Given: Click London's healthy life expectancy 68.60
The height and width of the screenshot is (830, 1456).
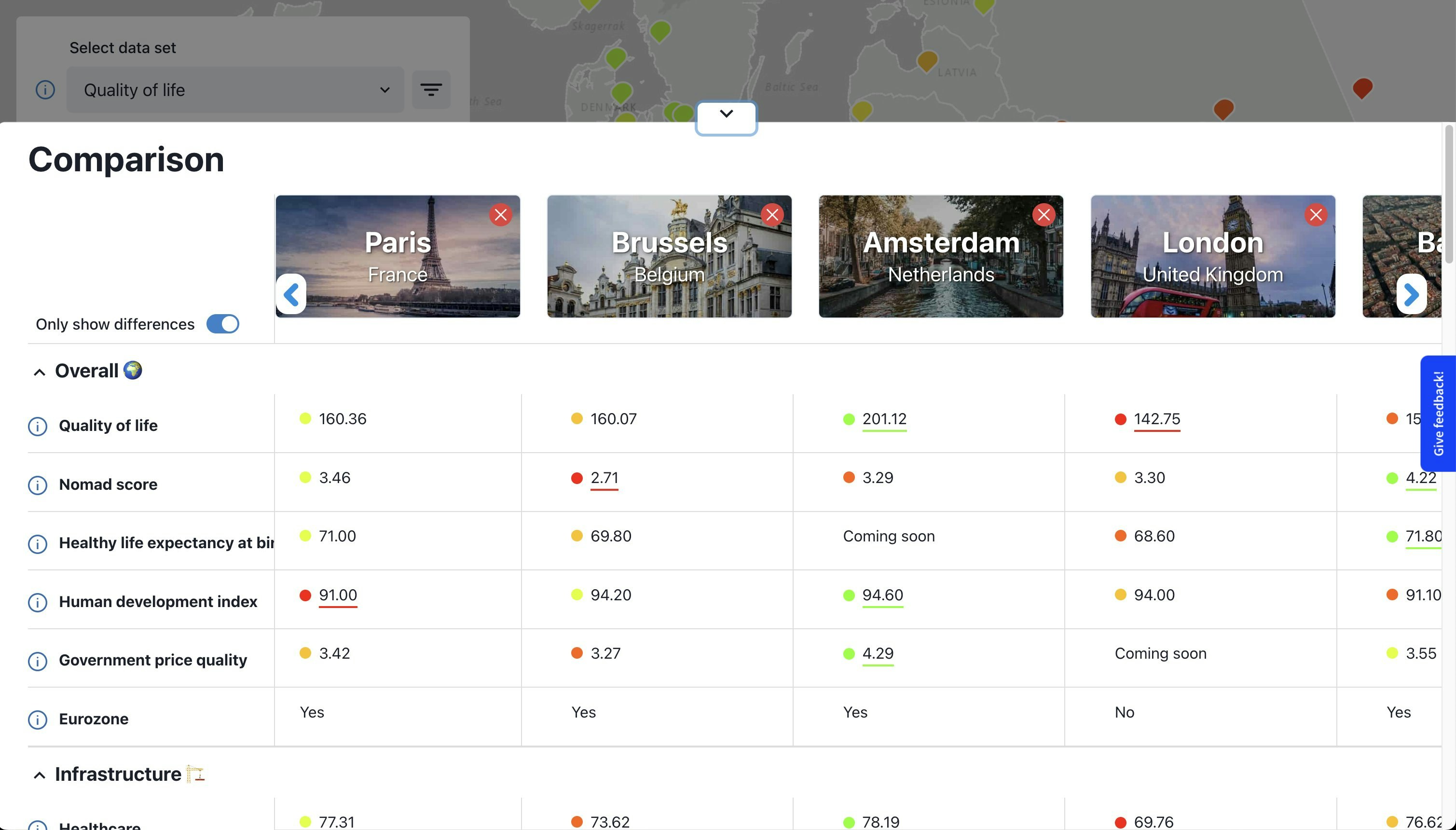Looking at the screenshot, I should coord(1154,537).
